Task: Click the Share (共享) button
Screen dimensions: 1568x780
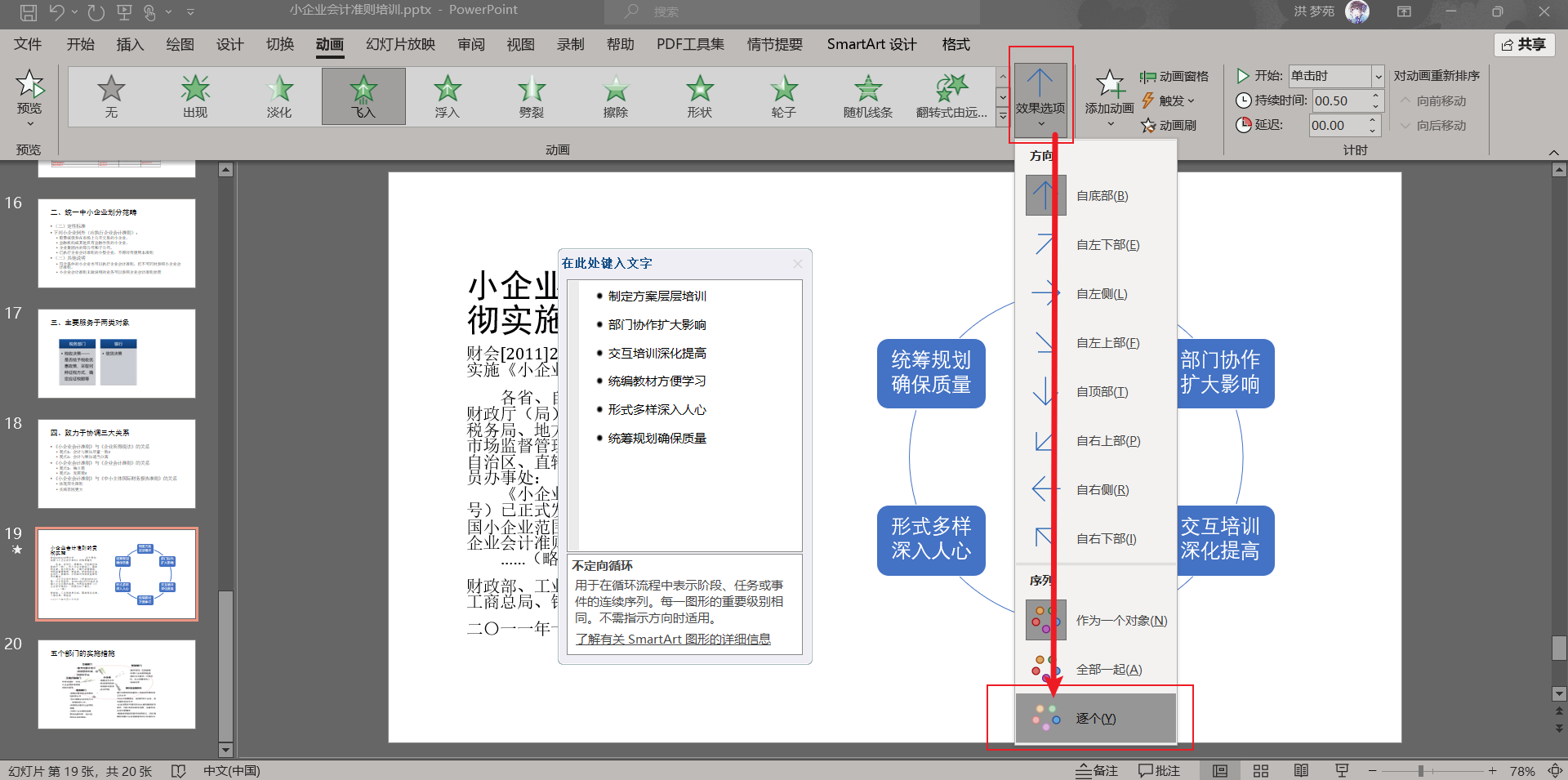Action: [x=1524, y=45]
